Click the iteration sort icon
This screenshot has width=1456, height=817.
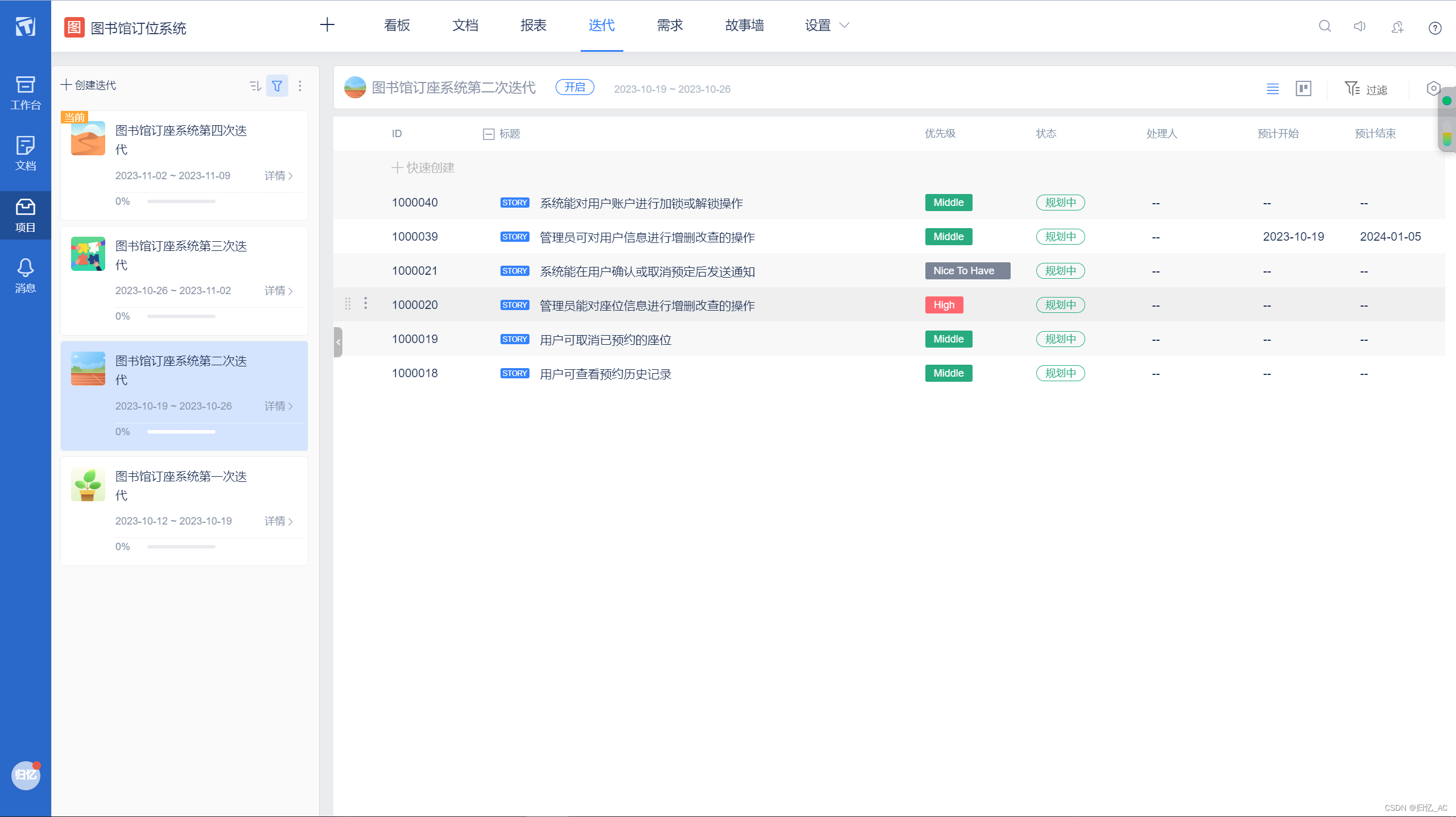[255, 86]
